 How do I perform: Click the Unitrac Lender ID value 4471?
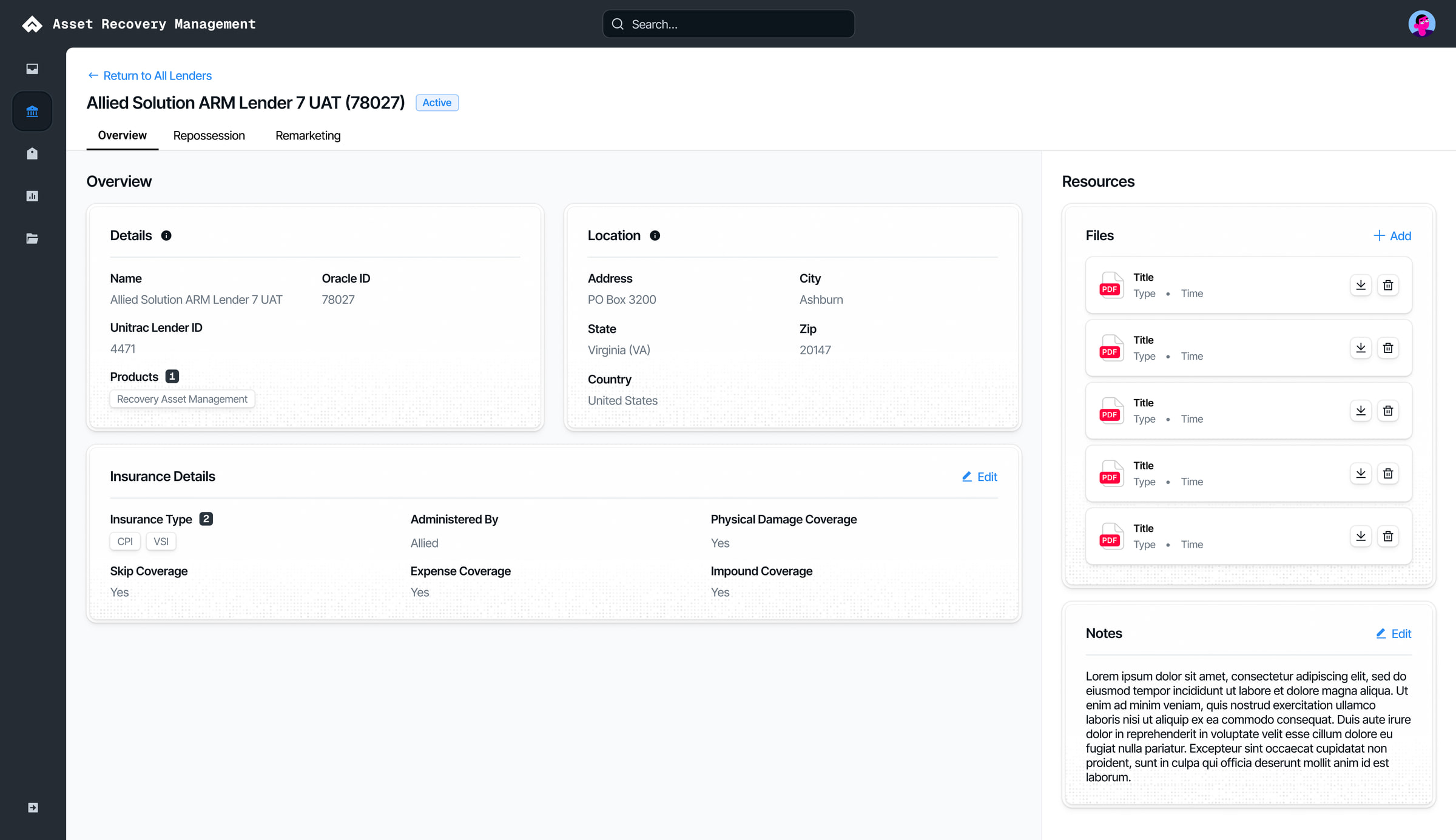pyautogui.click(x=123, y=349)
